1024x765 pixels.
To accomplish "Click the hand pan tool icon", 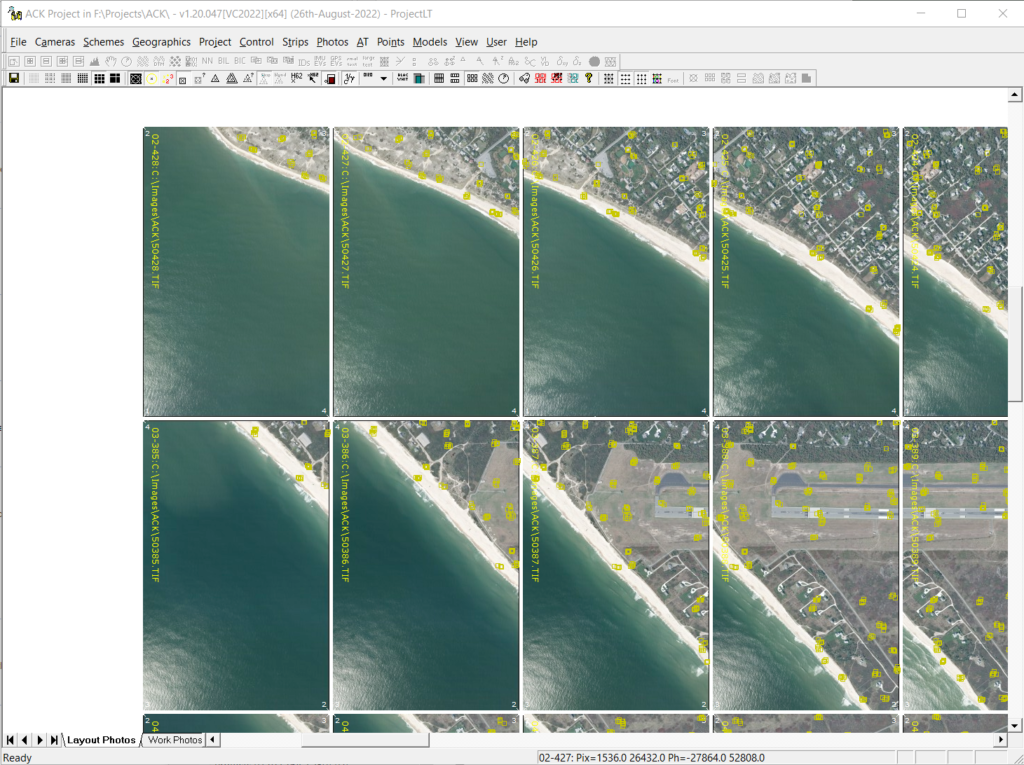I will coord(110,61).
